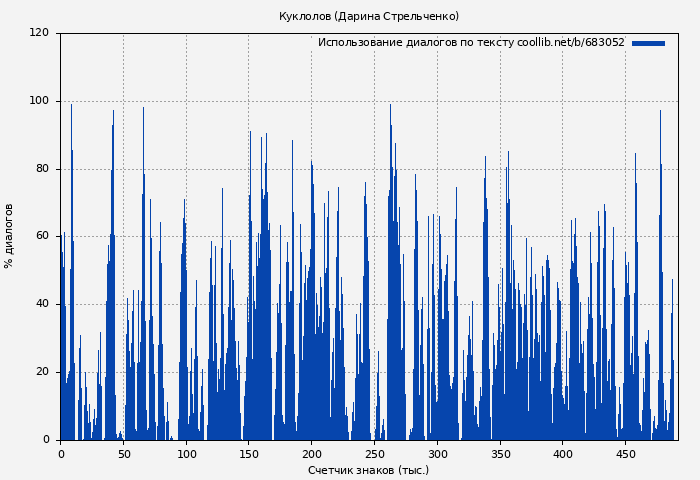
Task: Click the x-axis tick label 300
Action: click(438, 454)
